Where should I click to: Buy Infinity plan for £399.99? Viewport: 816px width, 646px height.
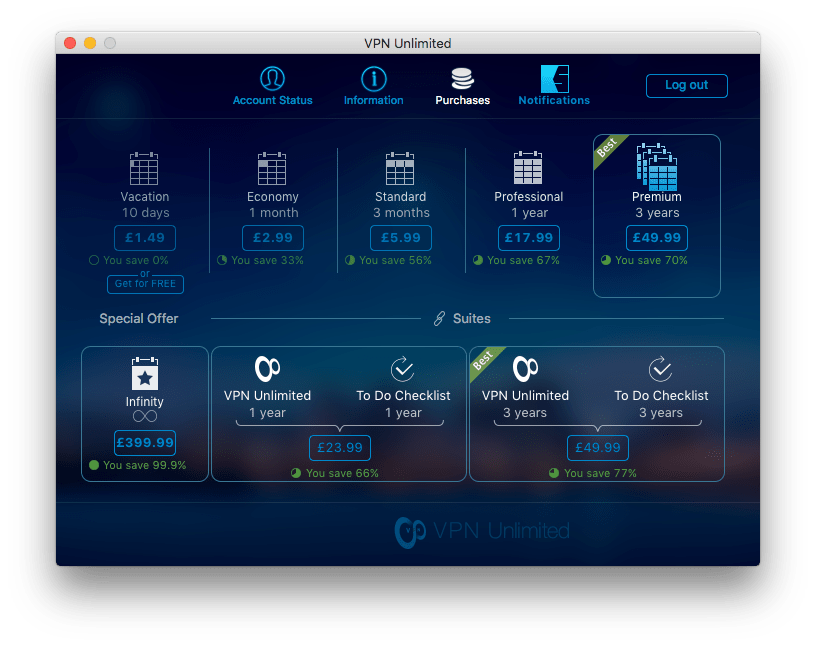point(145,443)
